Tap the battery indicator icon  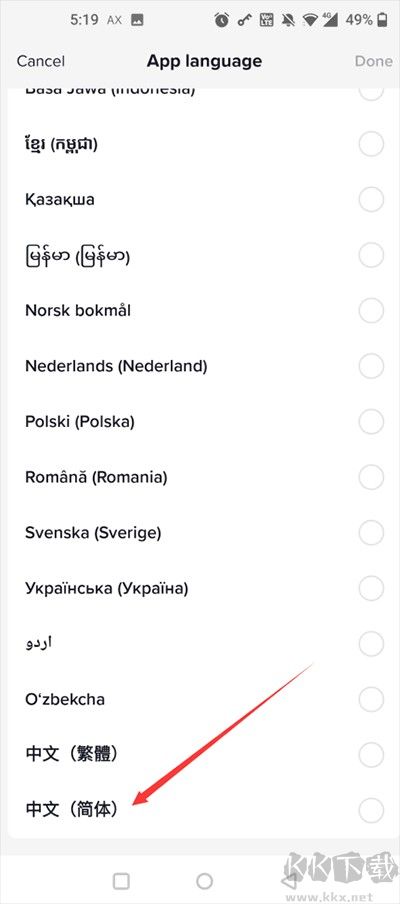(x=382, y=20)
